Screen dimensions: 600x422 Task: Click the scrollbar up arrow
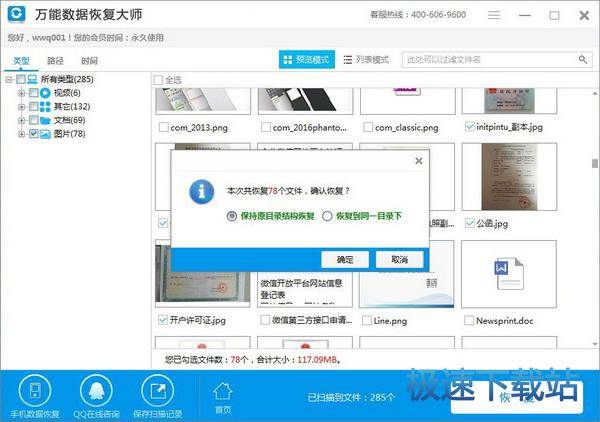(595, 93)
